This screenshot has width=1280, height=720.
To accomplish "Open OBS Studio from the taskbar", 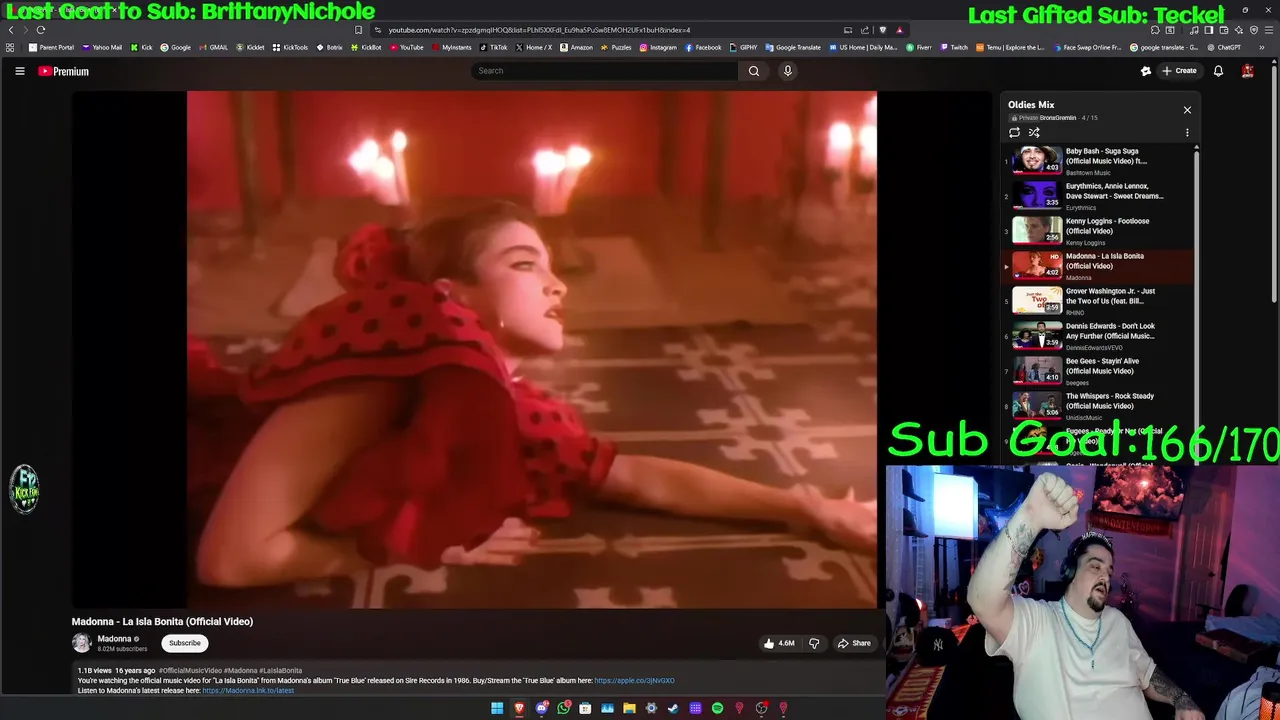I will (761, 708).
